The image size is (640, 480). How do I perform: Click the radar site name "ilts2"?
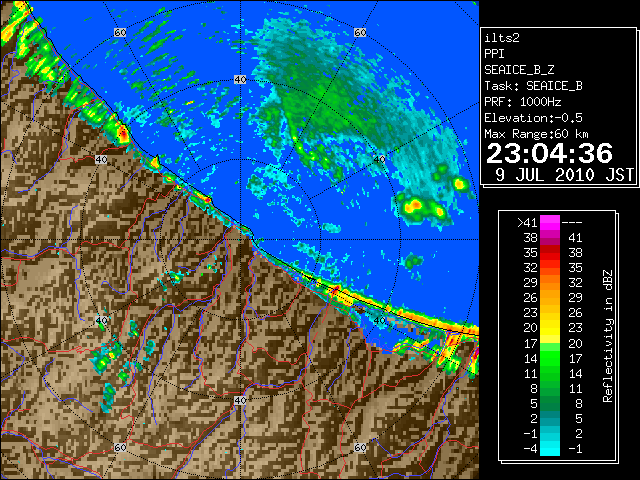pyautogui.click(x=502, y=38)
